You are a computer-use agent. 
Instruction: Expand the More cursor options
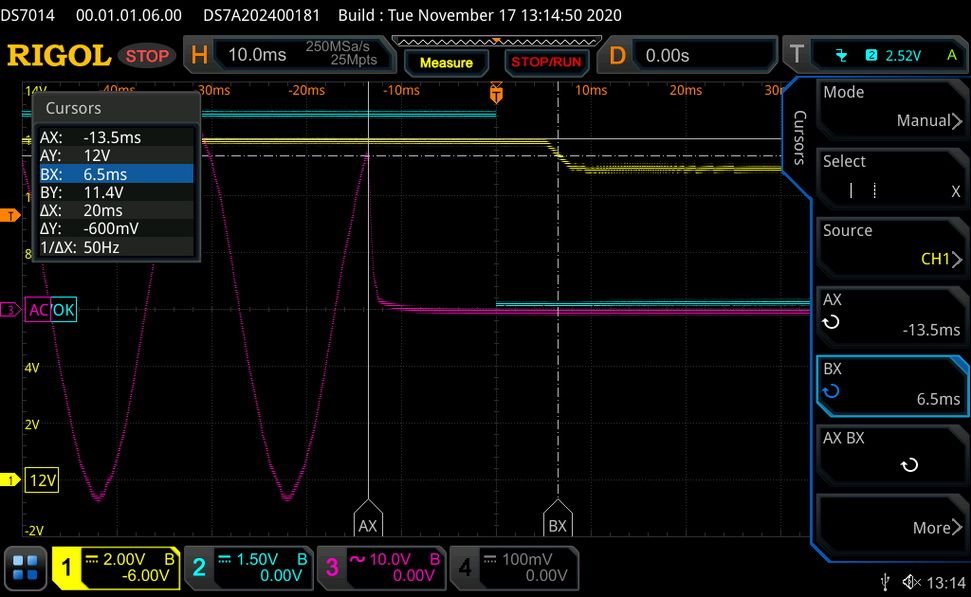[892, 524]
